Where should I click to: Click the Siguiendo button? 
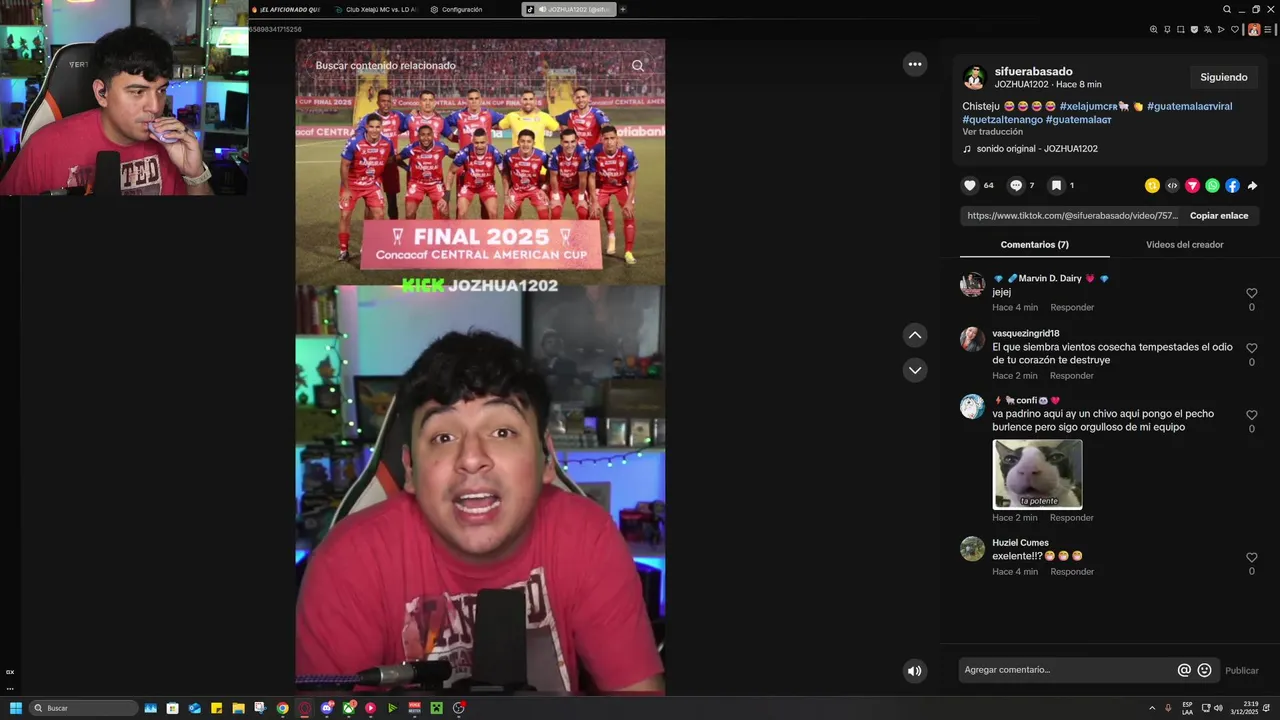tap(1224, 77)
